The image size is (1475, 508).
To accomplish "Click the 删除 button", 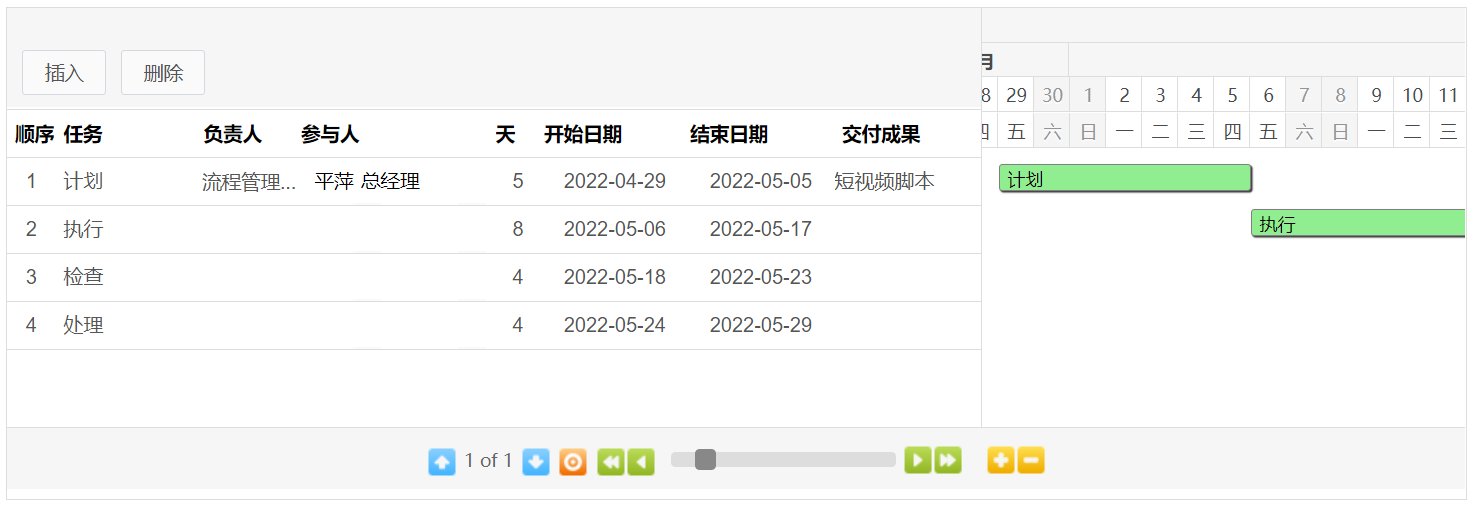I will tap(163, 73).
